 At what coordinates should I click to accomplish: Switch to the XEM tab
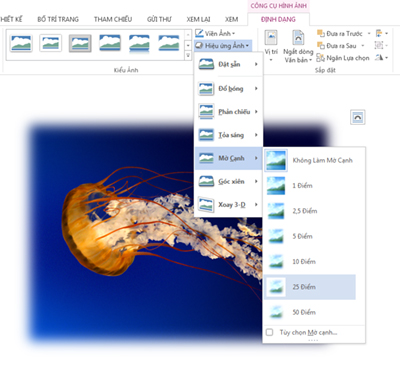pyautogui.click(x=231, y=19)
